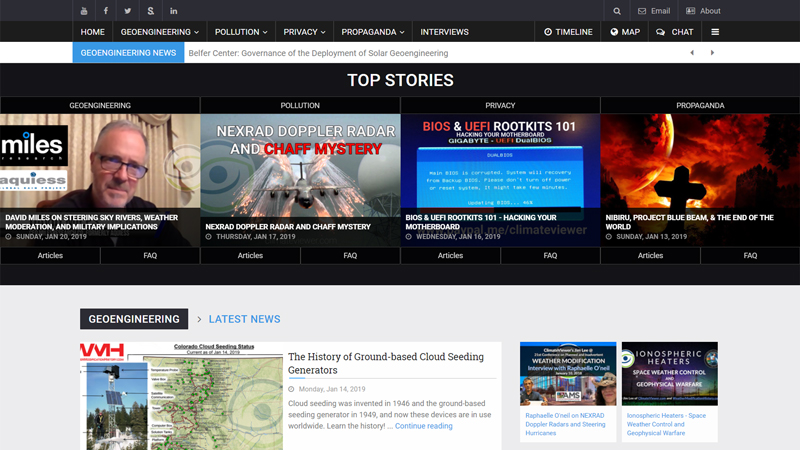This screenshot has height=450, width=800.
Task: Go to the HOME menu item
Action: (x=92, y=32)
